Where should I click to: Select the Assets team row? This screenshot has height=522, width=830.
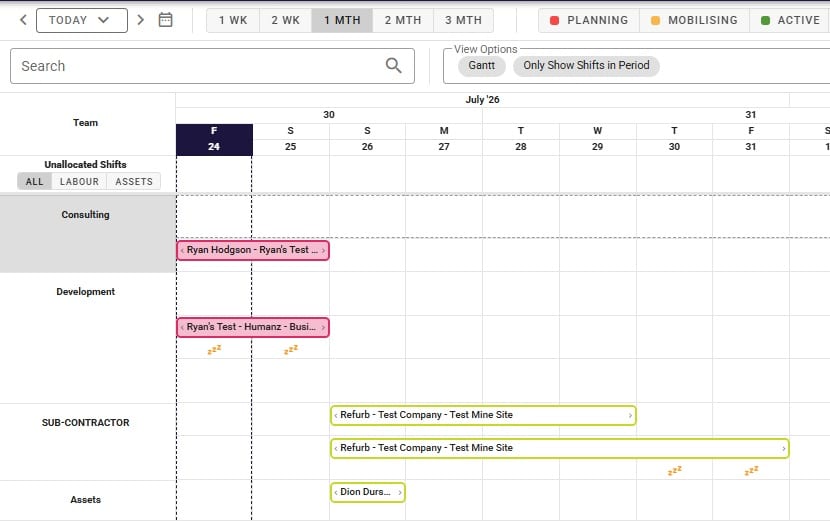point(87,500)
